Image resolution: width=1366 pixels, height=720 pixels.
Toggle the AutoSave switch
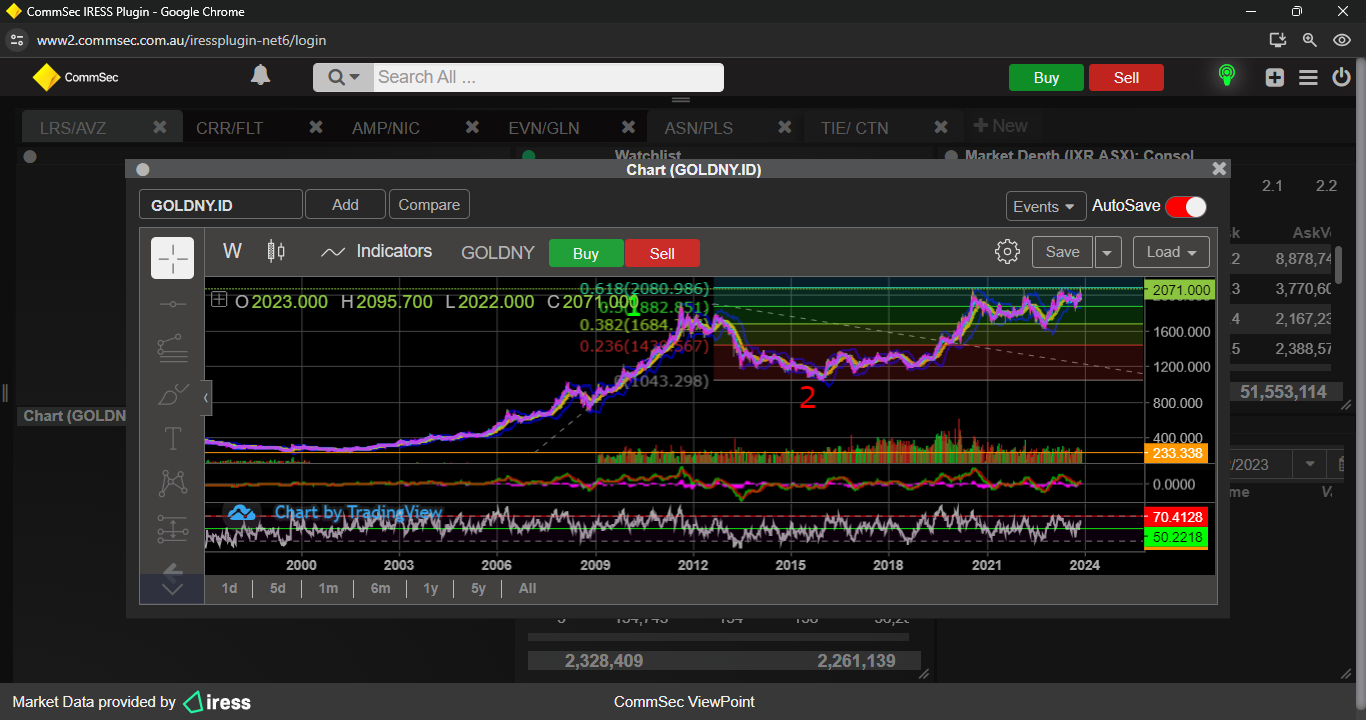pos(1186,206)
